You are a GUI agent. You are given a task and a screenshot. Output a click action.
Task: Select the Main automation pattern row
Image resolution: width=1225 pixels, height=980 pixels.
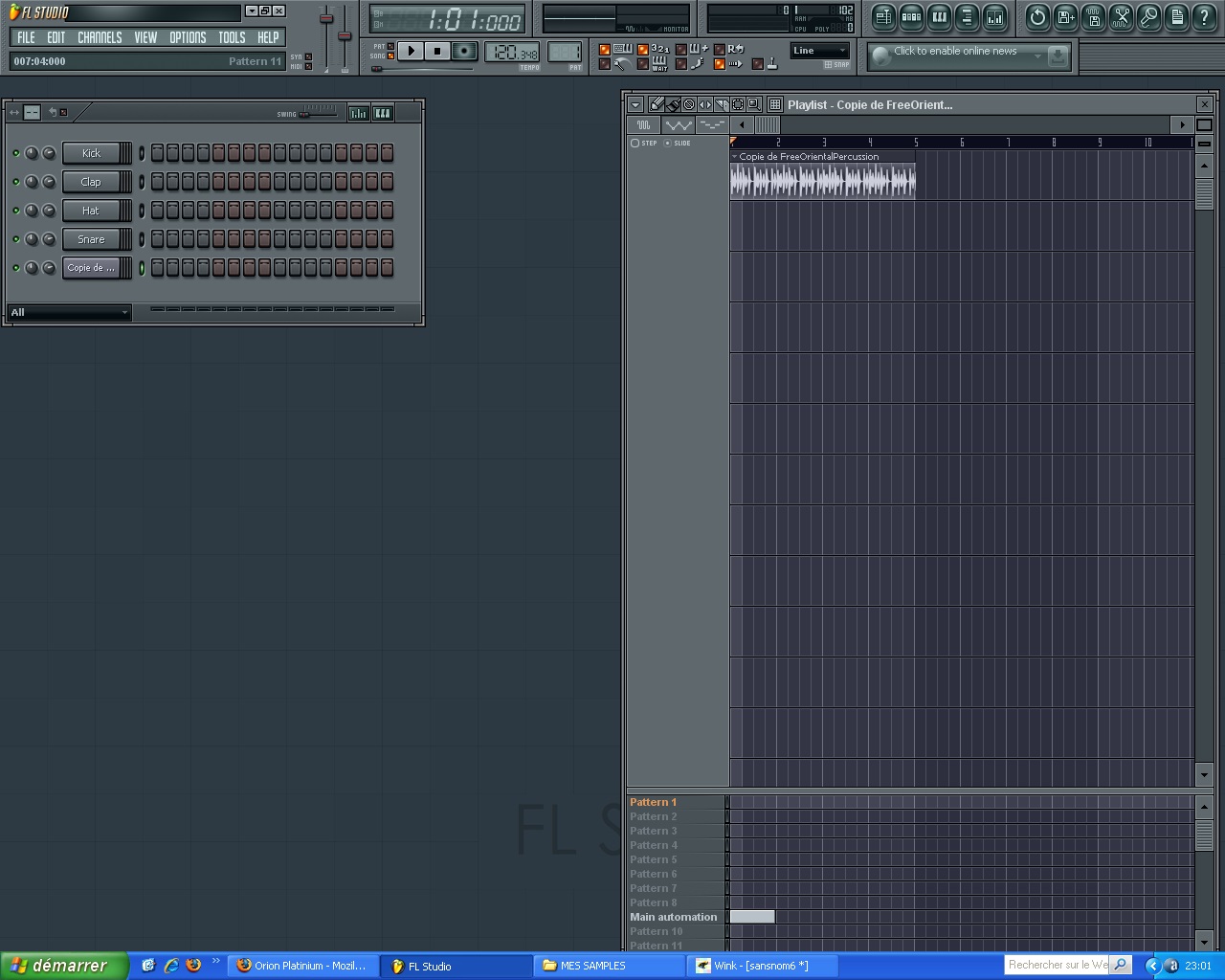click(x=676, y=917)
